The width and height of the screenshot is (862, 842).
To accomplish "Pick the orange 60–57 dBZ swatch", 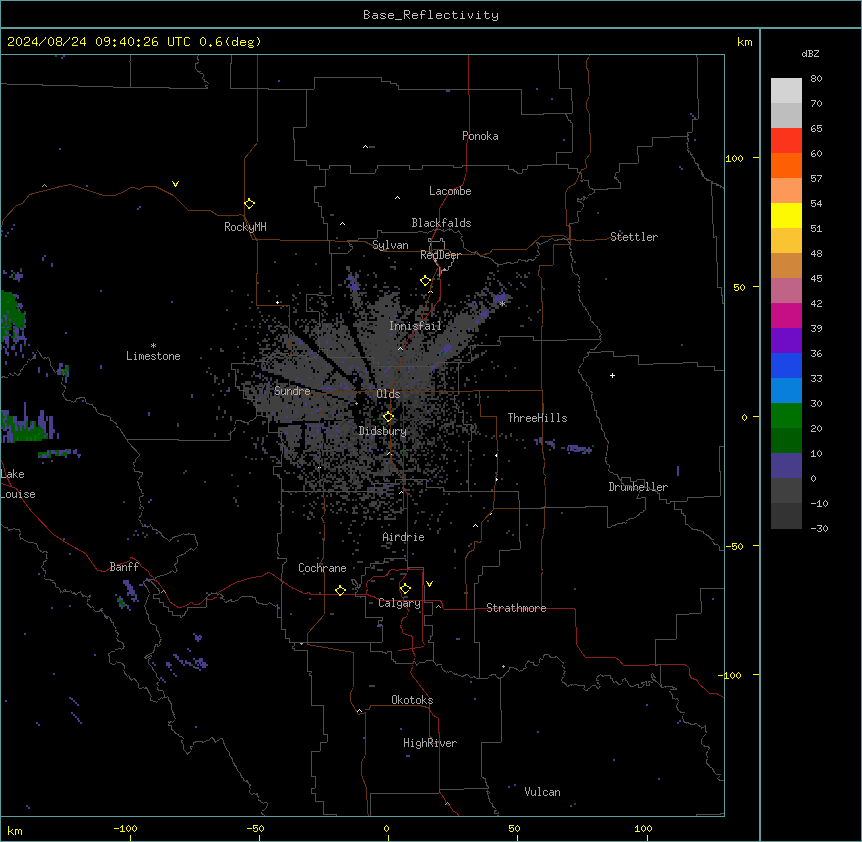I will tap(786, 165).
